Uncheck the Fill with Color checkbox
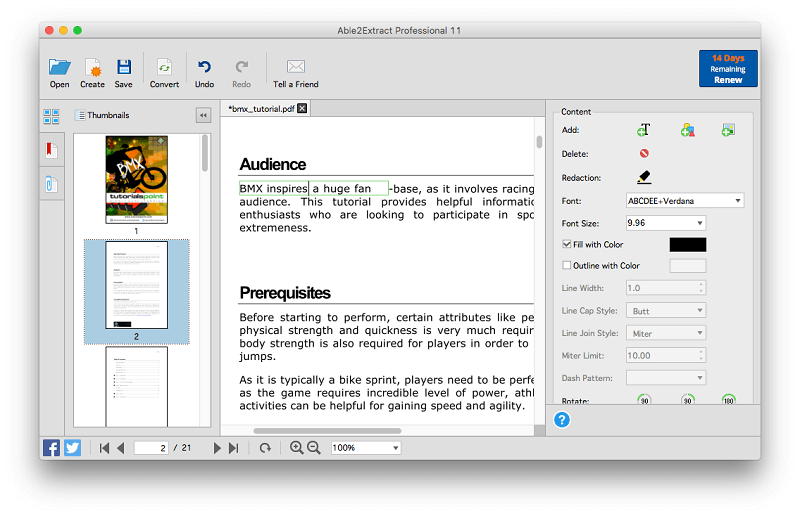This screenshot has width=800, height=516. tap(566, 244)
